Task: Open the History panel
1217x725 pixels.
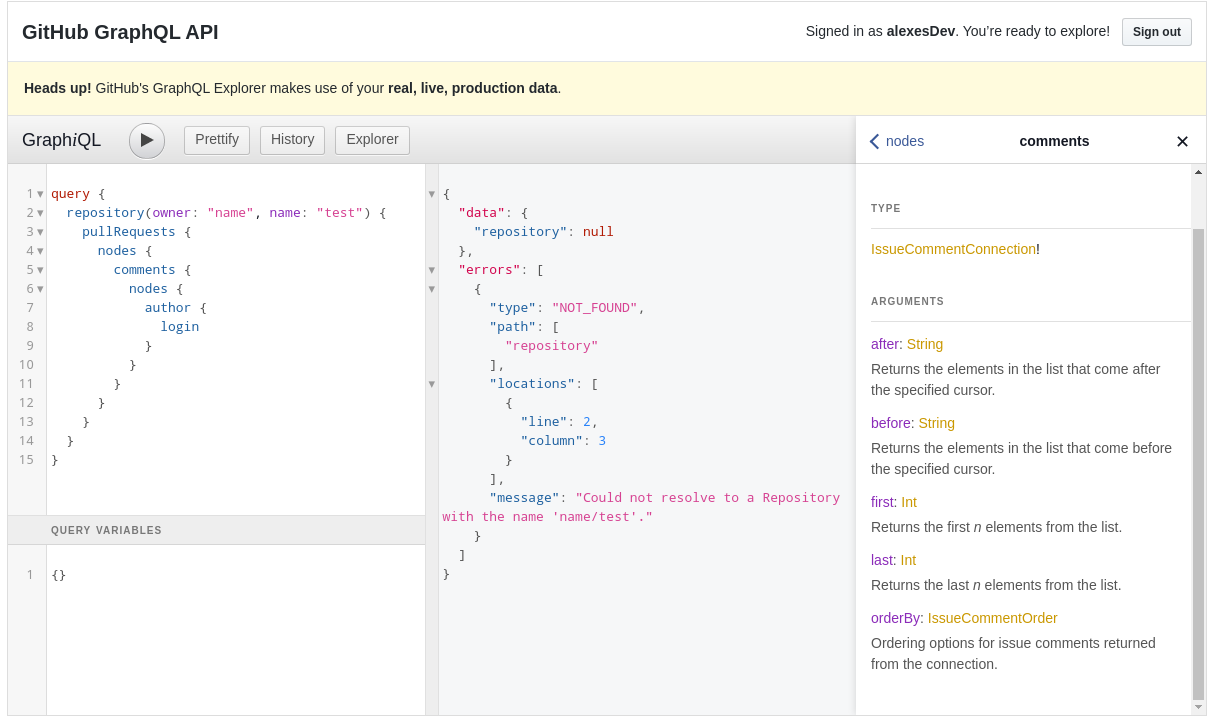Action: [292, 140]
